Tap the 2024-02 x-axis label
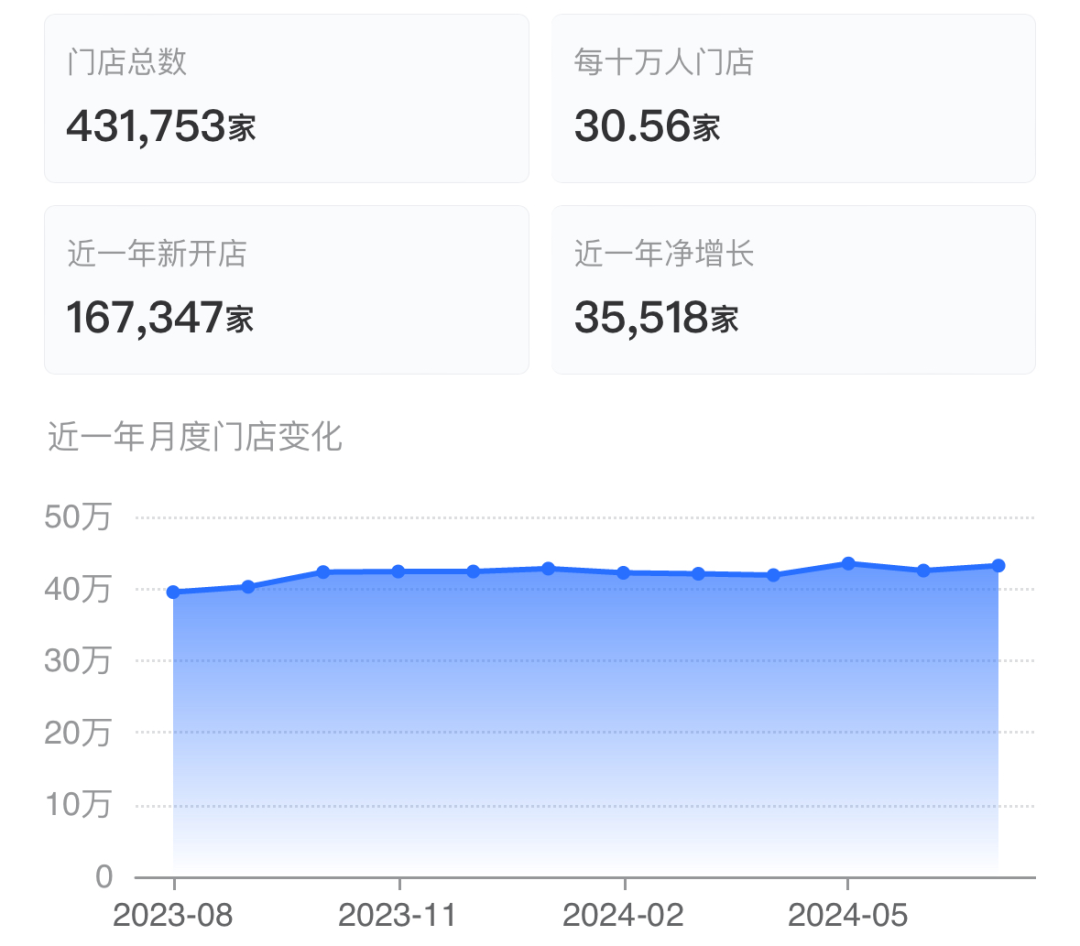Viewport: 1080px width, 946px height. (x=622, y=914)
